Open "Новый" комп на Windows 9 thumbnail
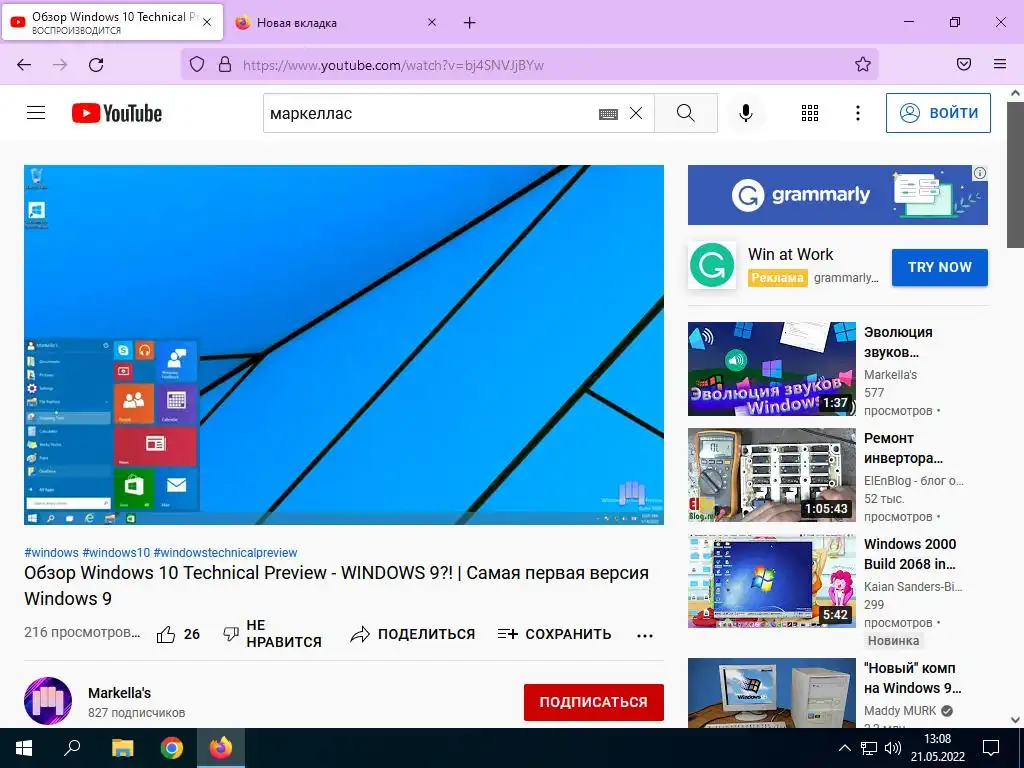The image size is (1024, 768). [x=771, y=693]
